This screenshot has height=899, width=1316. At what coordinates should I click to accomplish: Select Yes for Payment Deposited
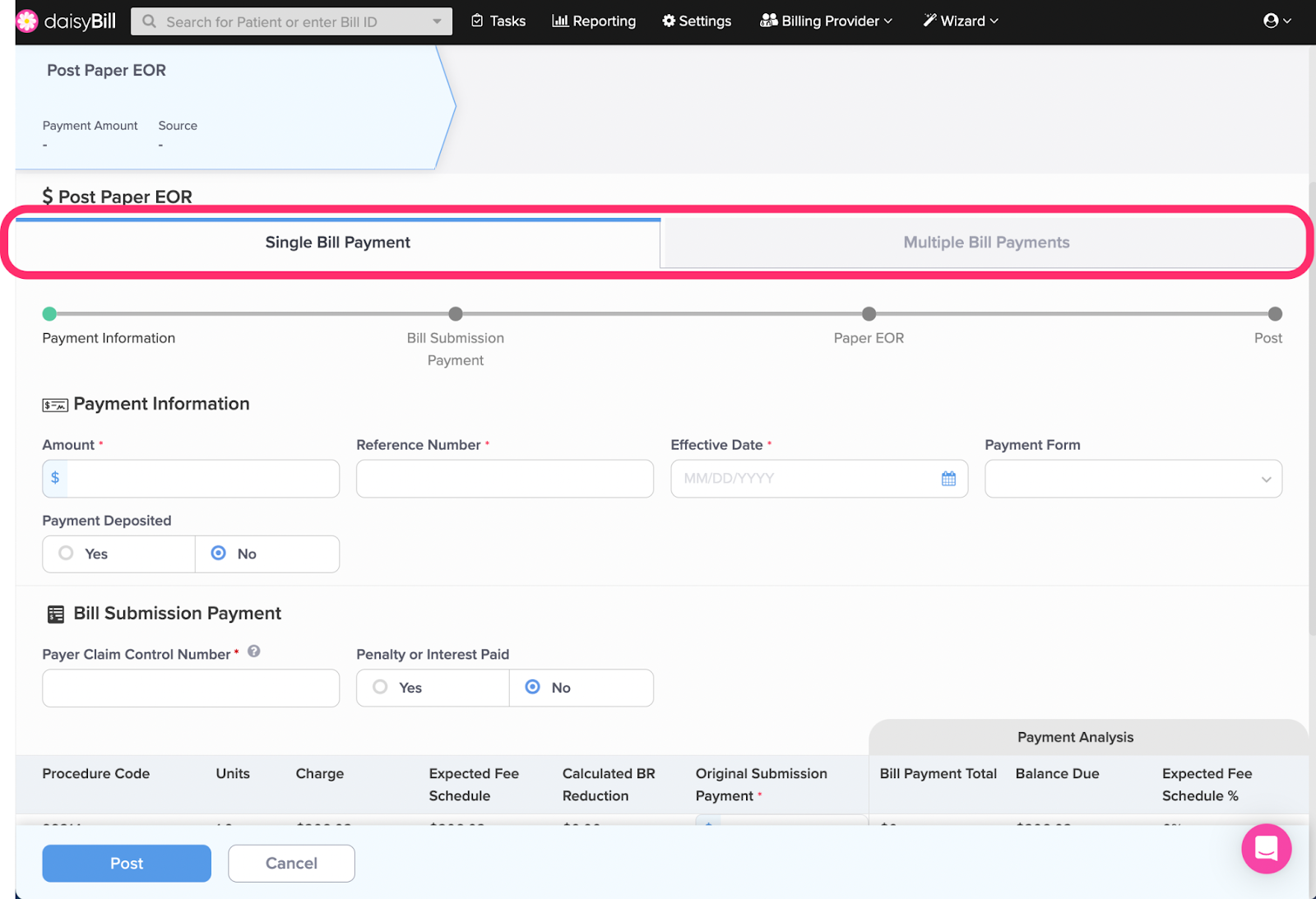pyautogui.click(x=118, y=554)
